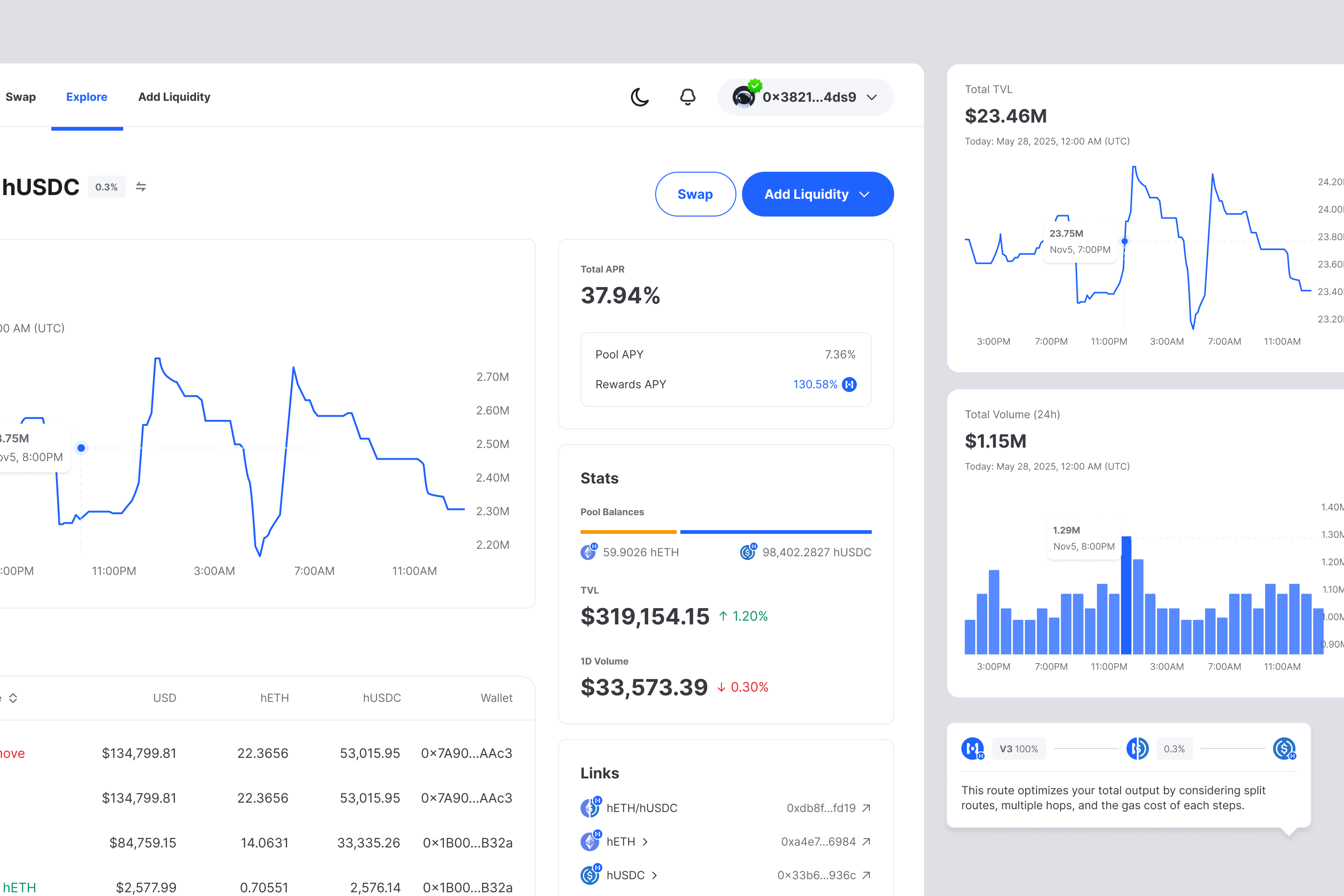Image resolution: width=1344 pixels, height=896 pixels.
Task: Click the route's first token icon near V3 100%
Action: (972, 749)
